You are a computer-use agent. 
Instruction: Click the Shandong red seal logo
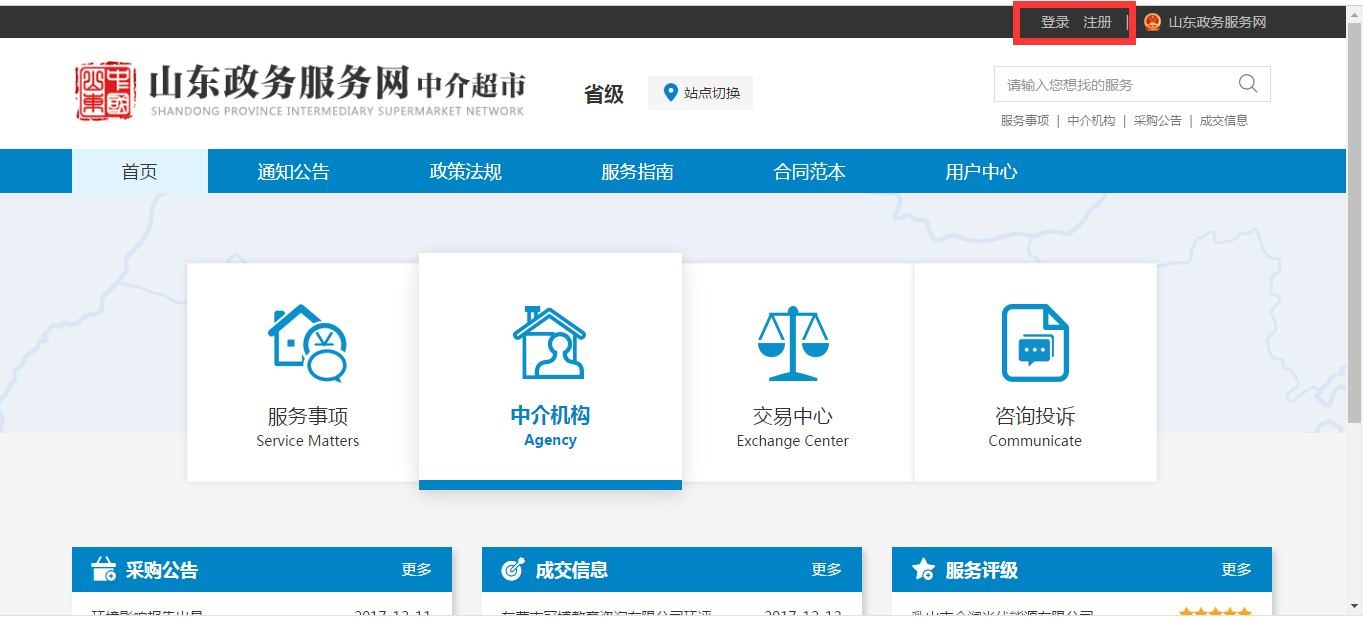click(105, 92)
